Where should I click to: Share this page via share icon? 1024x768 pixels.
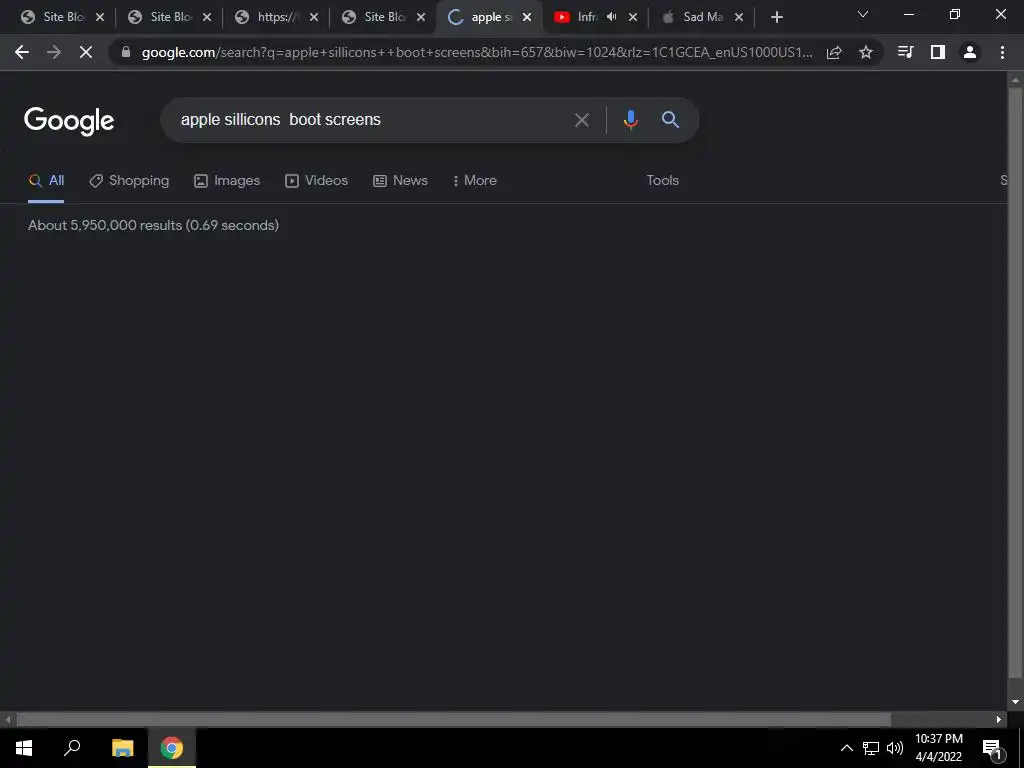[x=834, y=52]
